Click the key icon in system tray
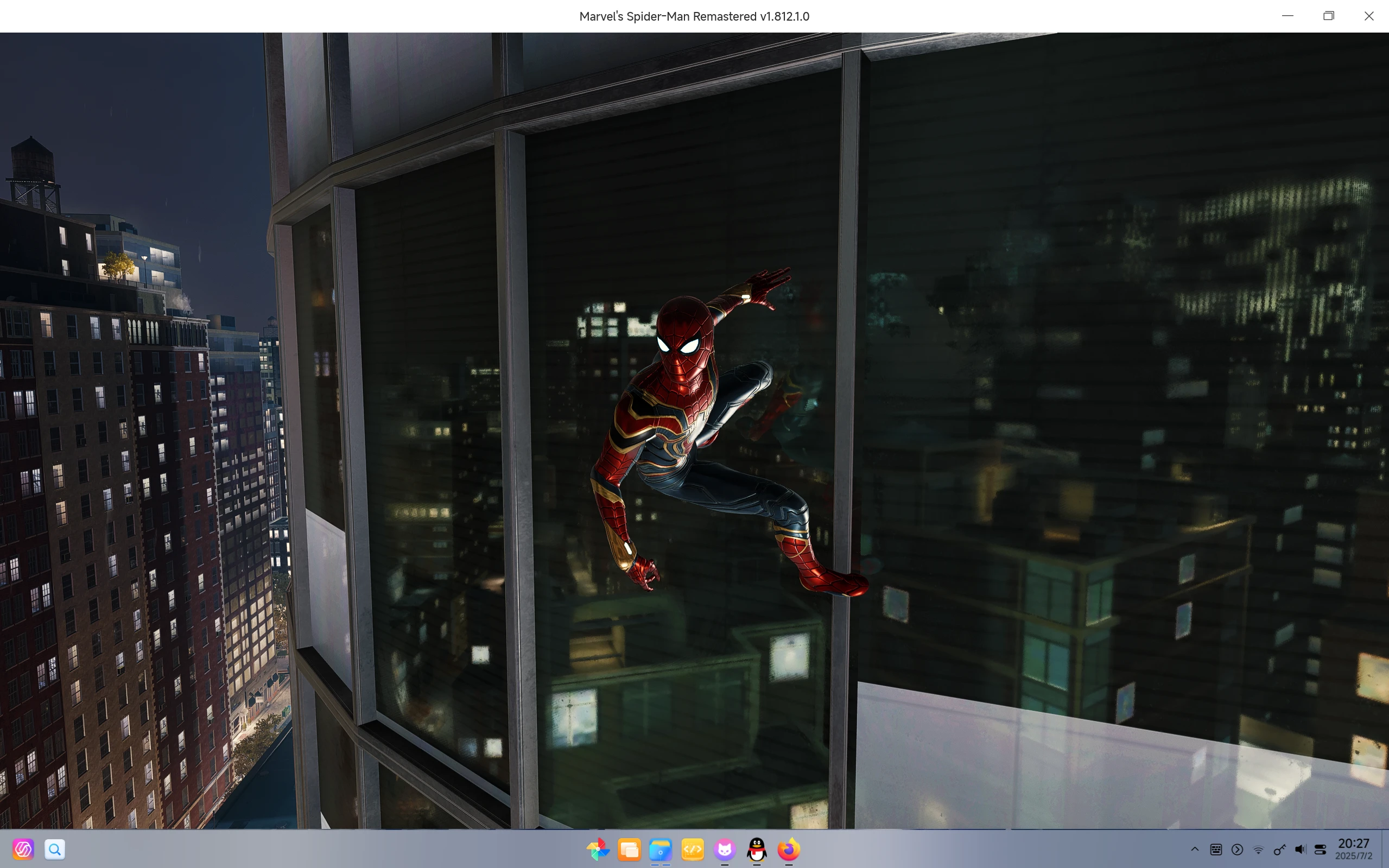The height and width of the screenshot is (868, 1389). coord(1279,850)
